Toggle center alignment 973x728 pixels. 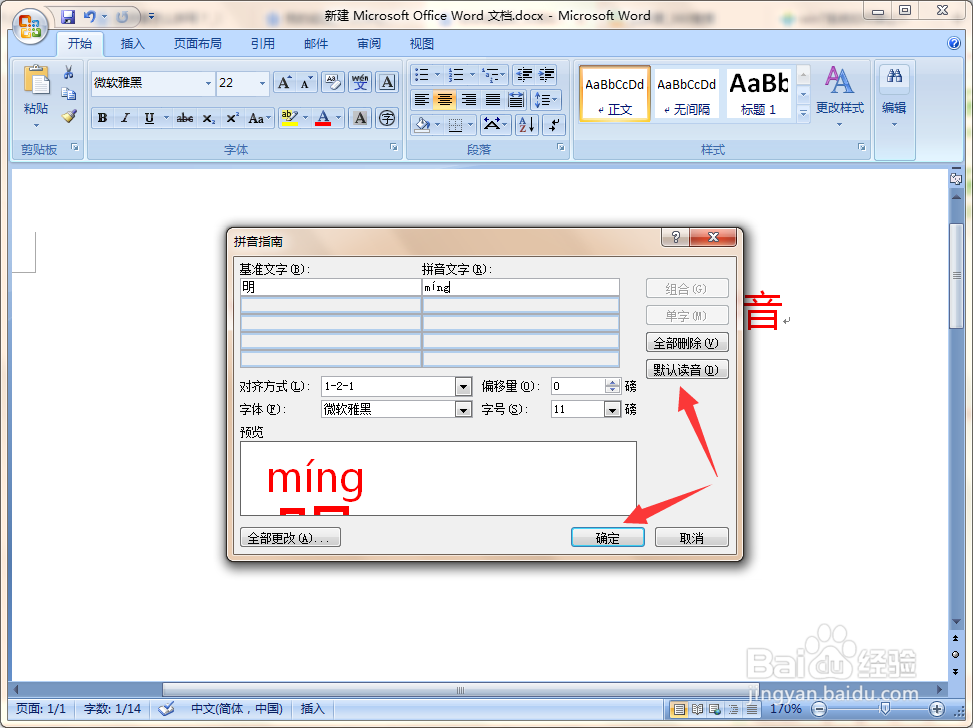click(445, 99)
